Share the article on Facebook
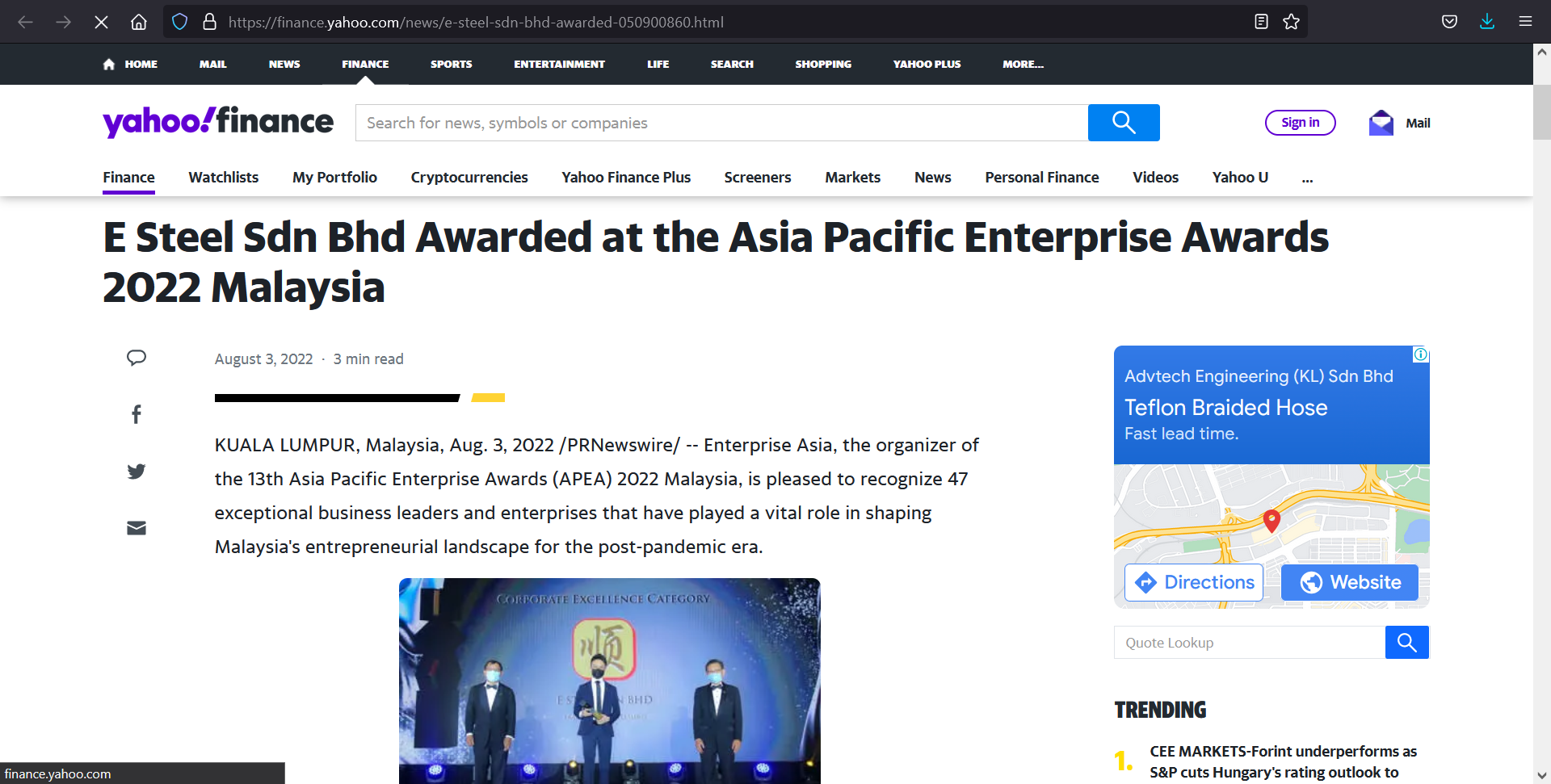Image resolution: width=1551 pixels, height=784 pixels. pyautogui.click(x=137, y=414)
